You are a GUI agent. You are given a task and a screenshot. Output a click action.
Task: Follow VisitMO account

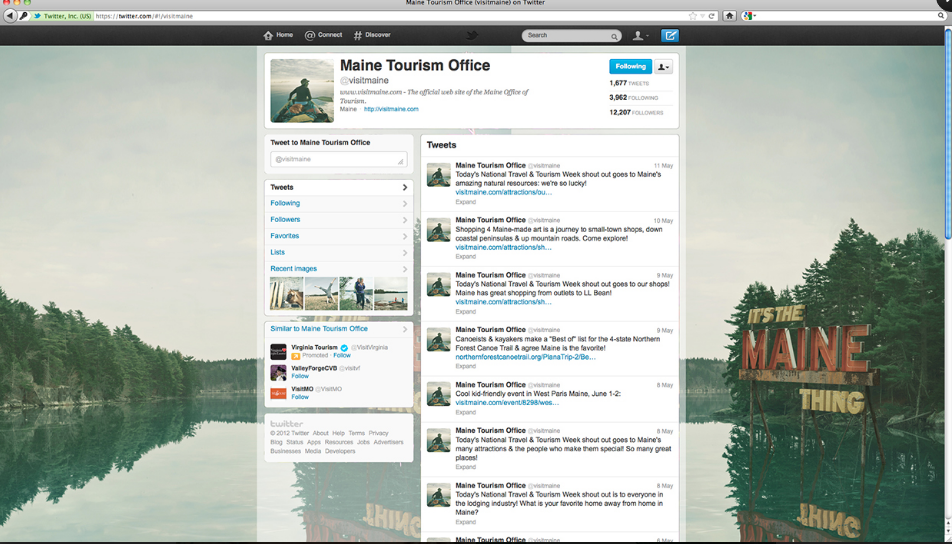click(300, 397)
